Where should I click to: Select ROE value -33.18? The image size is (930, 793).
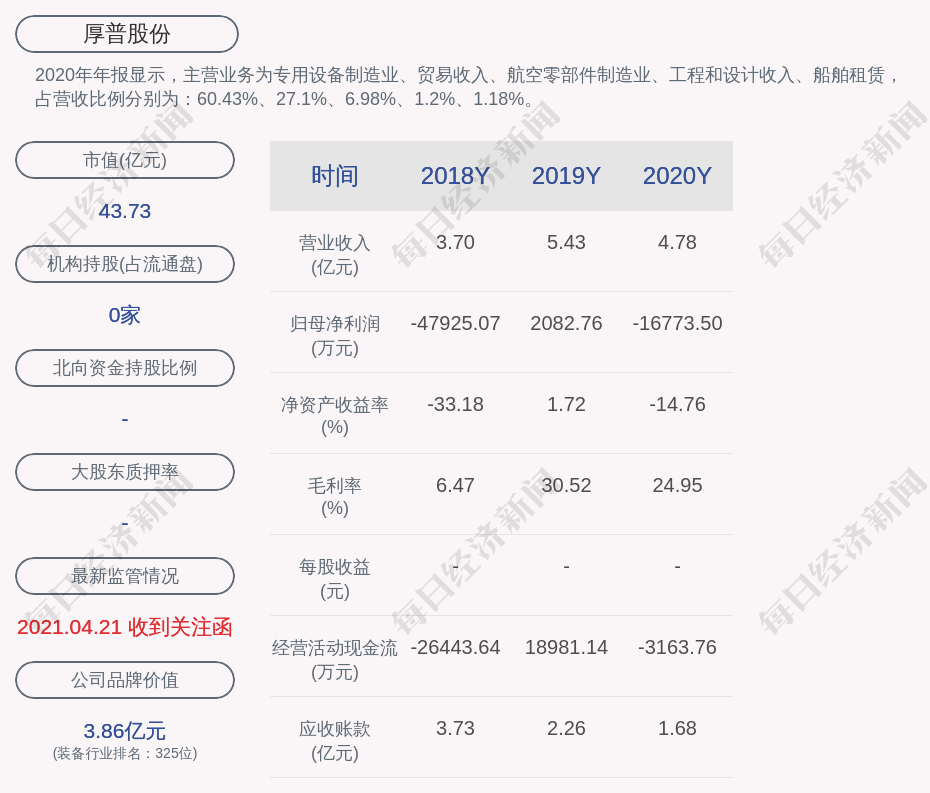click(456, 405)
